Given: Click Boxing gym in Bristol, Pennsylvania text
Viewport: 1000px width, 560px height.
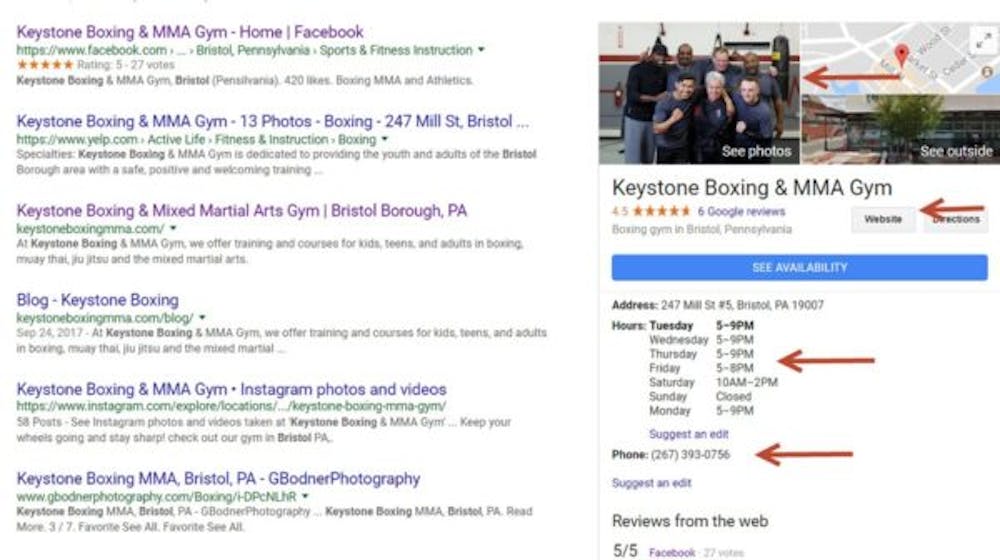Looking at the screenshot, I should pos(702,230).
